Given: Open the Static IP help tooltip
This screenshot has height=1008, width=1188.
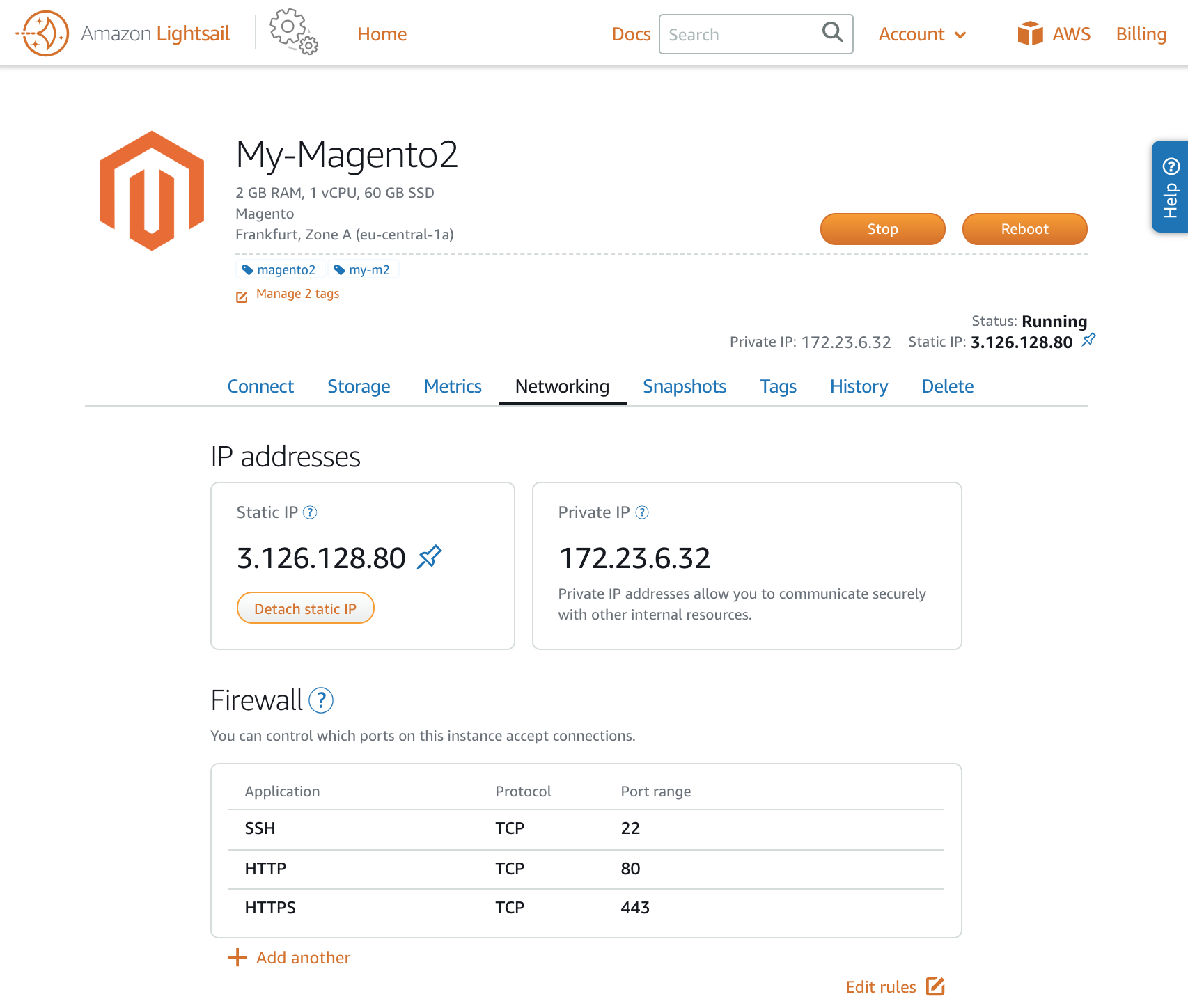Looking at the screenshot, I should coord(311,512).
